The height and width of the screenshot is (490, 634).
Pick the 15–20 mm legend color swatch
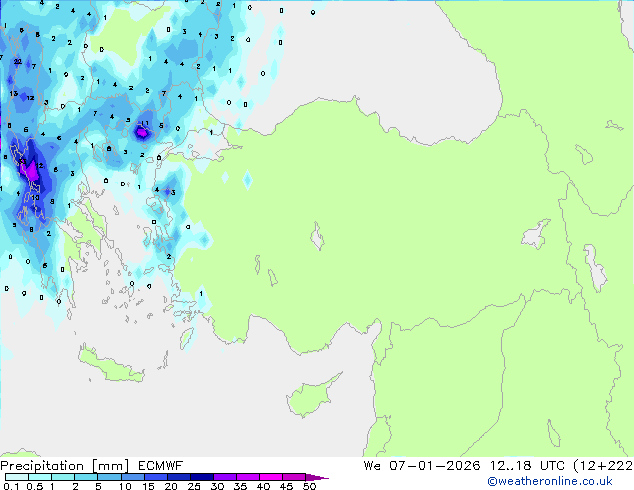155,477
